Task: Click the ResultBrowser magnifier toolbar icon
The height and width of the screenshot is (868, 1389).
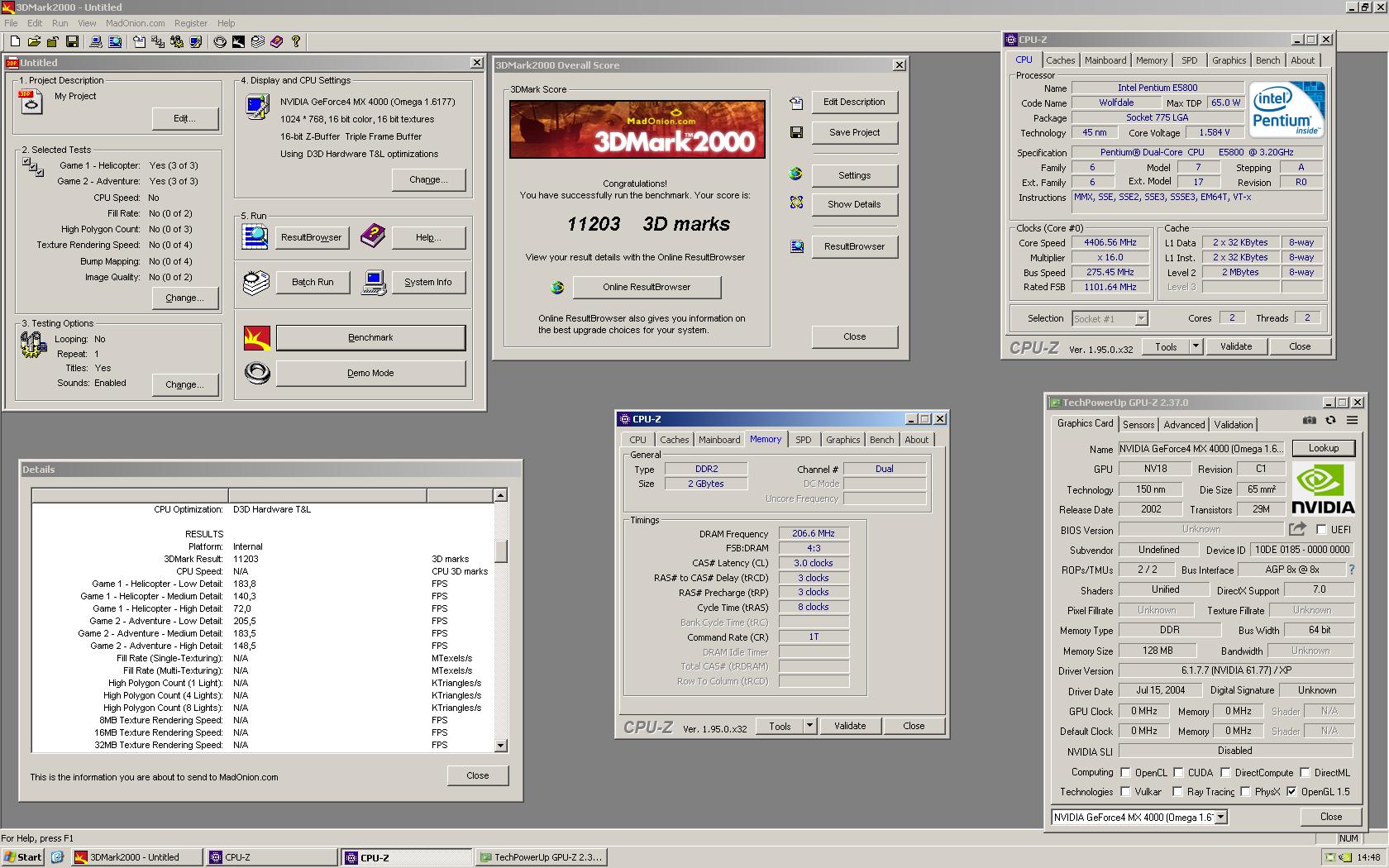Action: click(x=115, y=41)
